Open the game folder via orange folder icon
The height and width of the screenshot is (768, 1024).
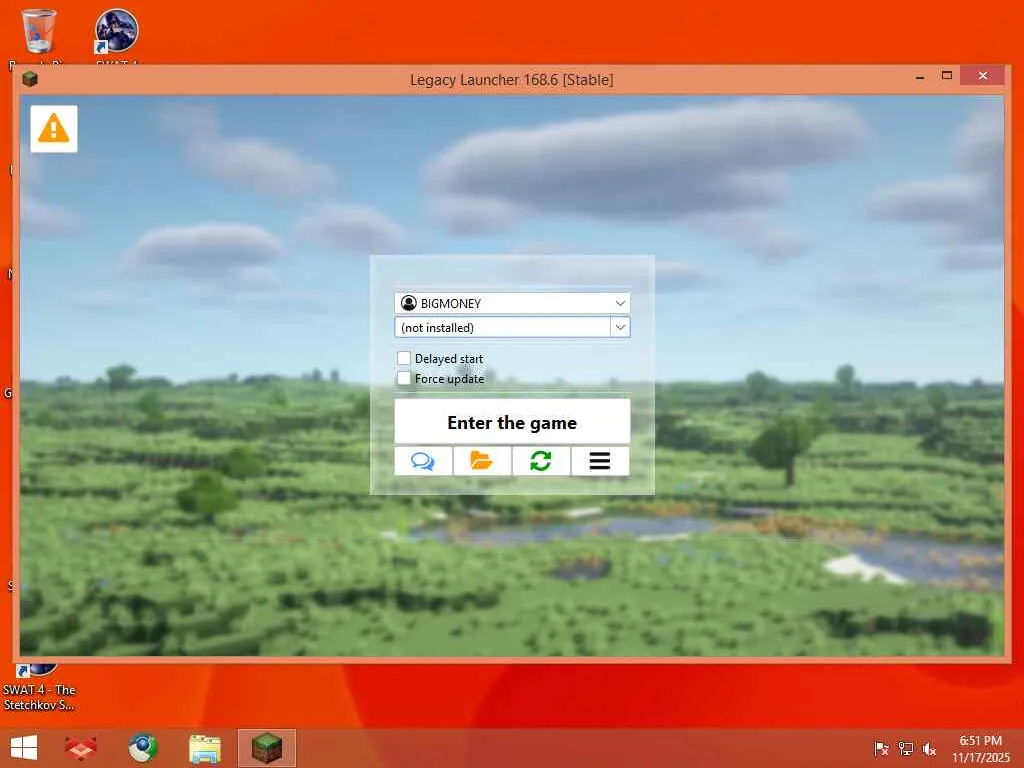482,461
